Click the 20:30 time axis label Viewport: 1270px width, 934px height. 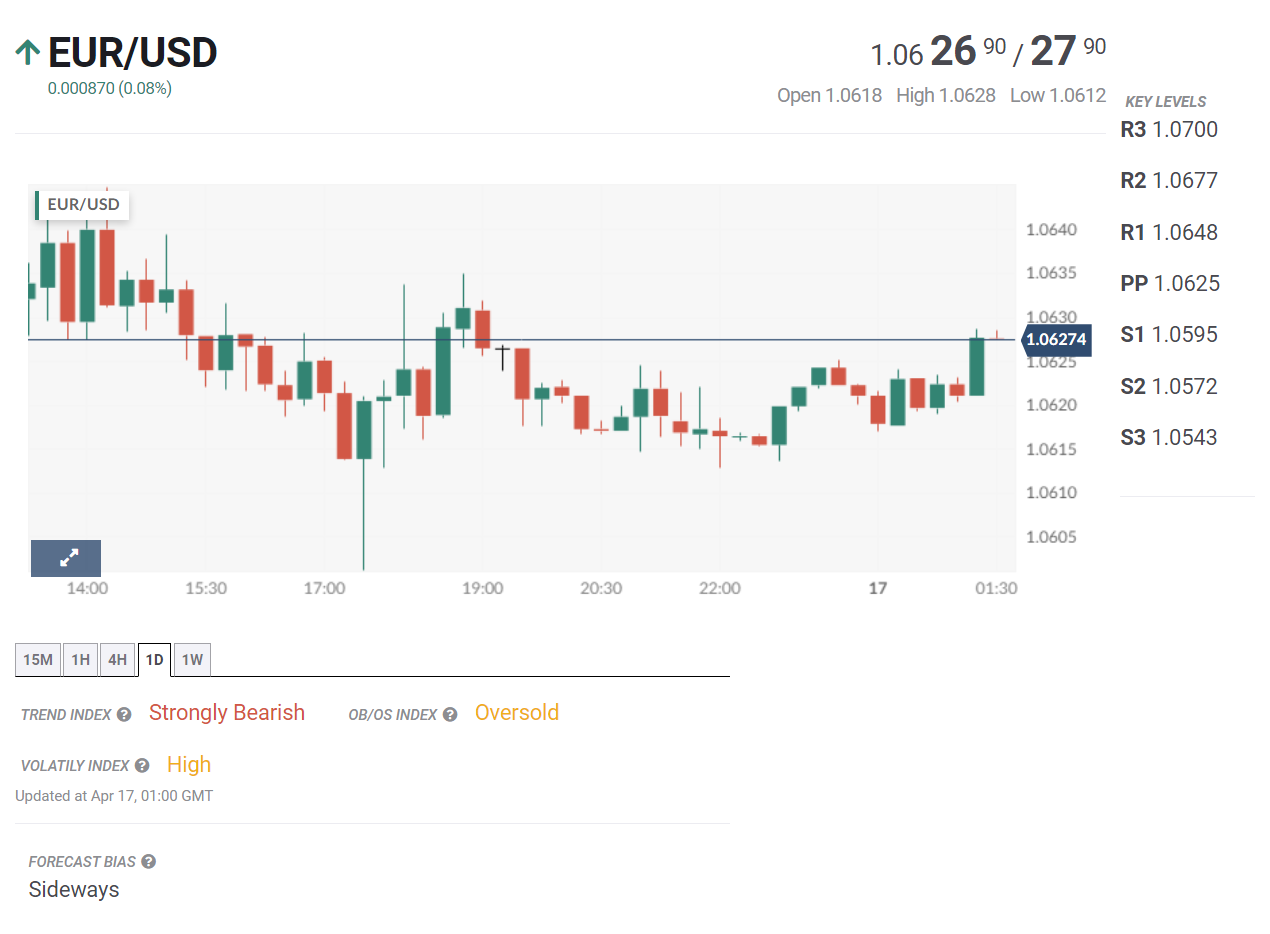coord(601,589)
